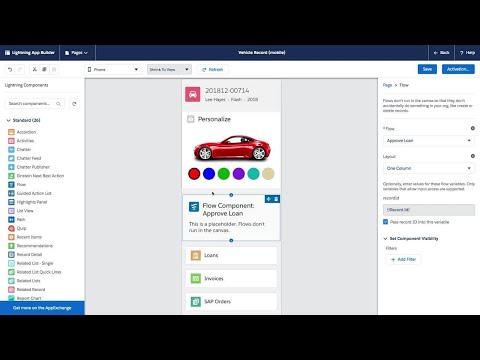Select the Chatter Publisher component icon
Viewport: 480px width, 360px height.
point(11,167)
